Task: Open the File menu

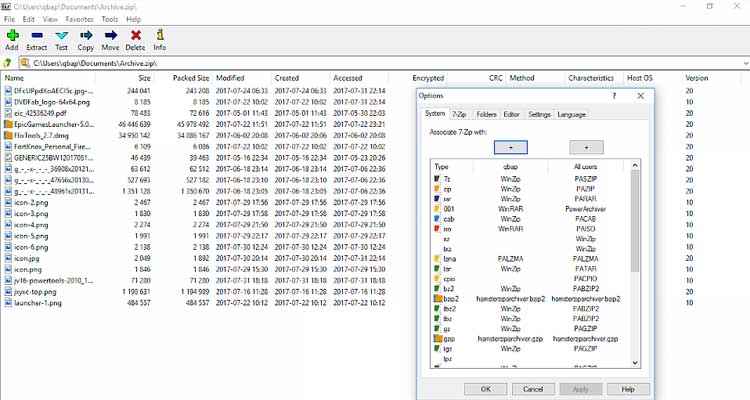Action: click(10, 19)
